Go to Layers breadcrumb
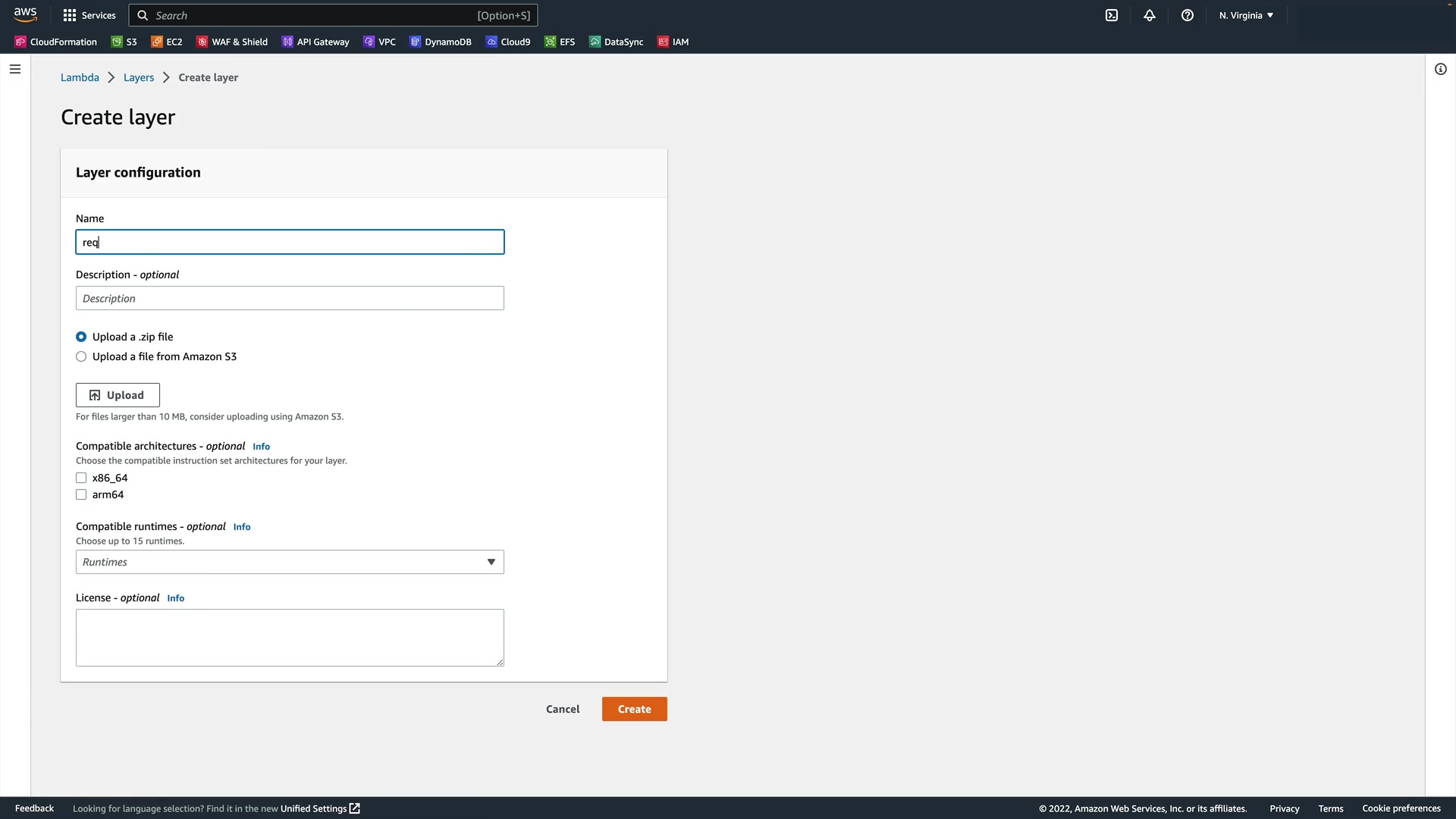The image size is (1456, 819). tap(139, 77)
